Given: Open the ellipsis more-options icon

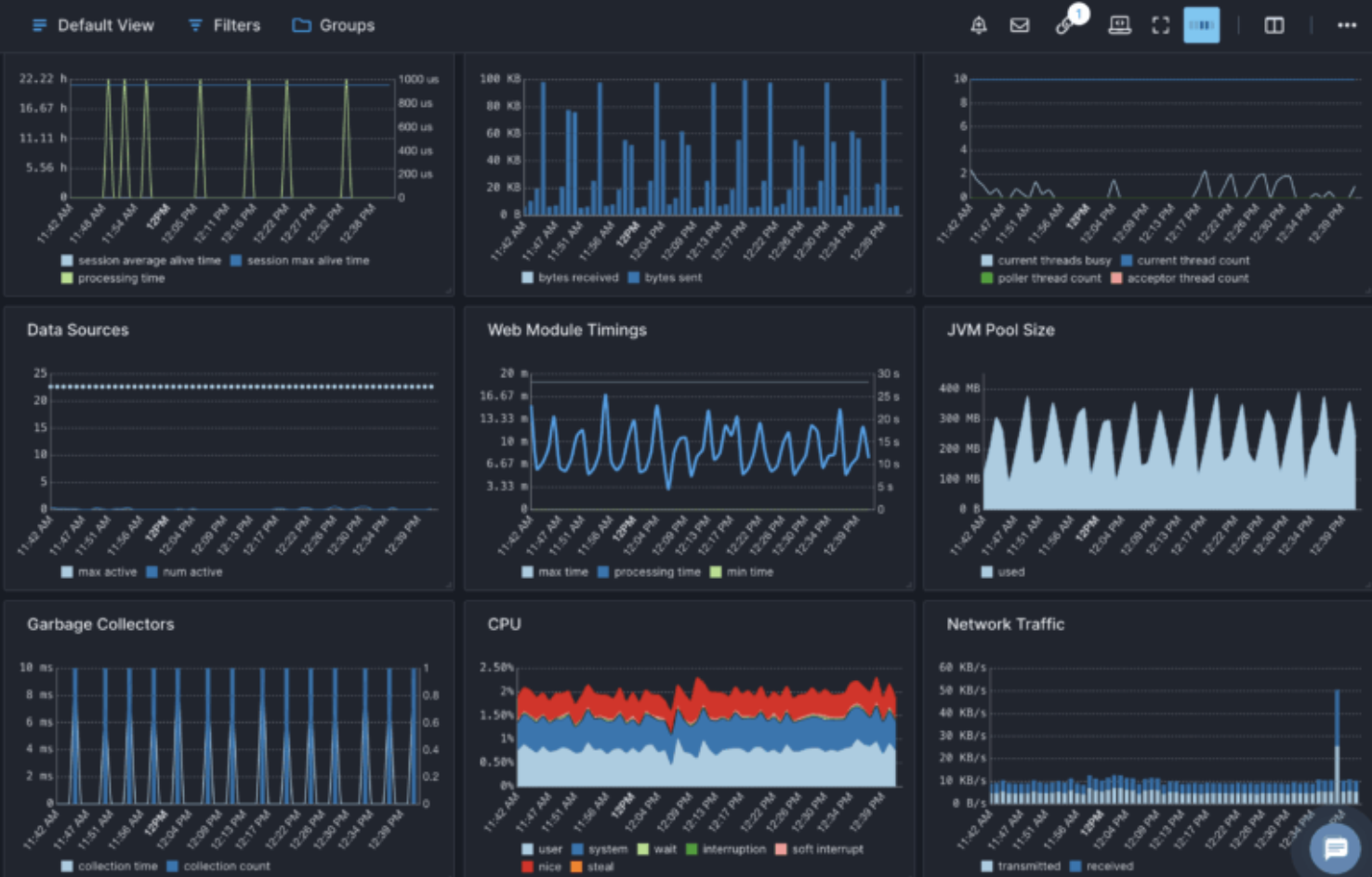Looking at the screenshot, I should coord(1346,25).
